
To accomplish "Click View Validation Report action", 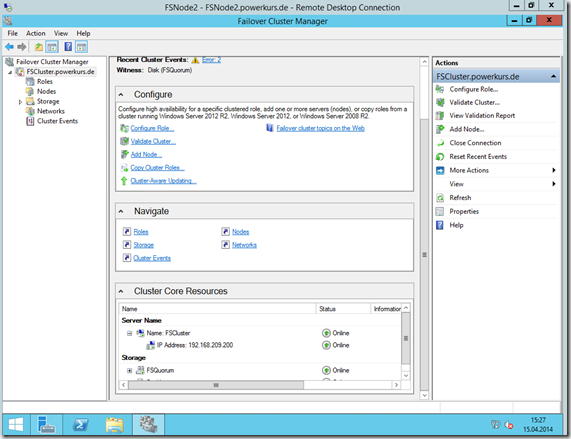I will tap(482, 115).
